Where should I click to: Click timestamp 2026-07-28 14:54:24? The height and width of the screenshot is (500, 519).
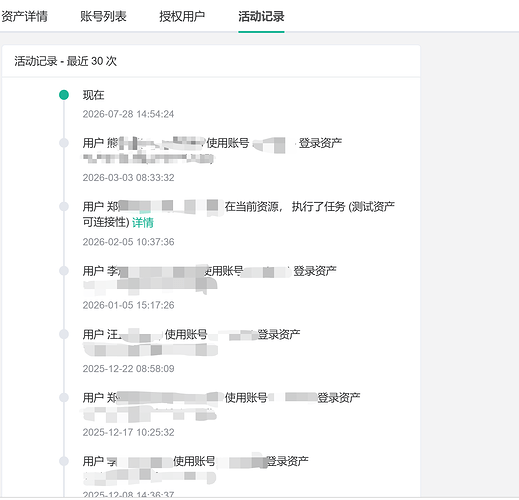[128, 114]
